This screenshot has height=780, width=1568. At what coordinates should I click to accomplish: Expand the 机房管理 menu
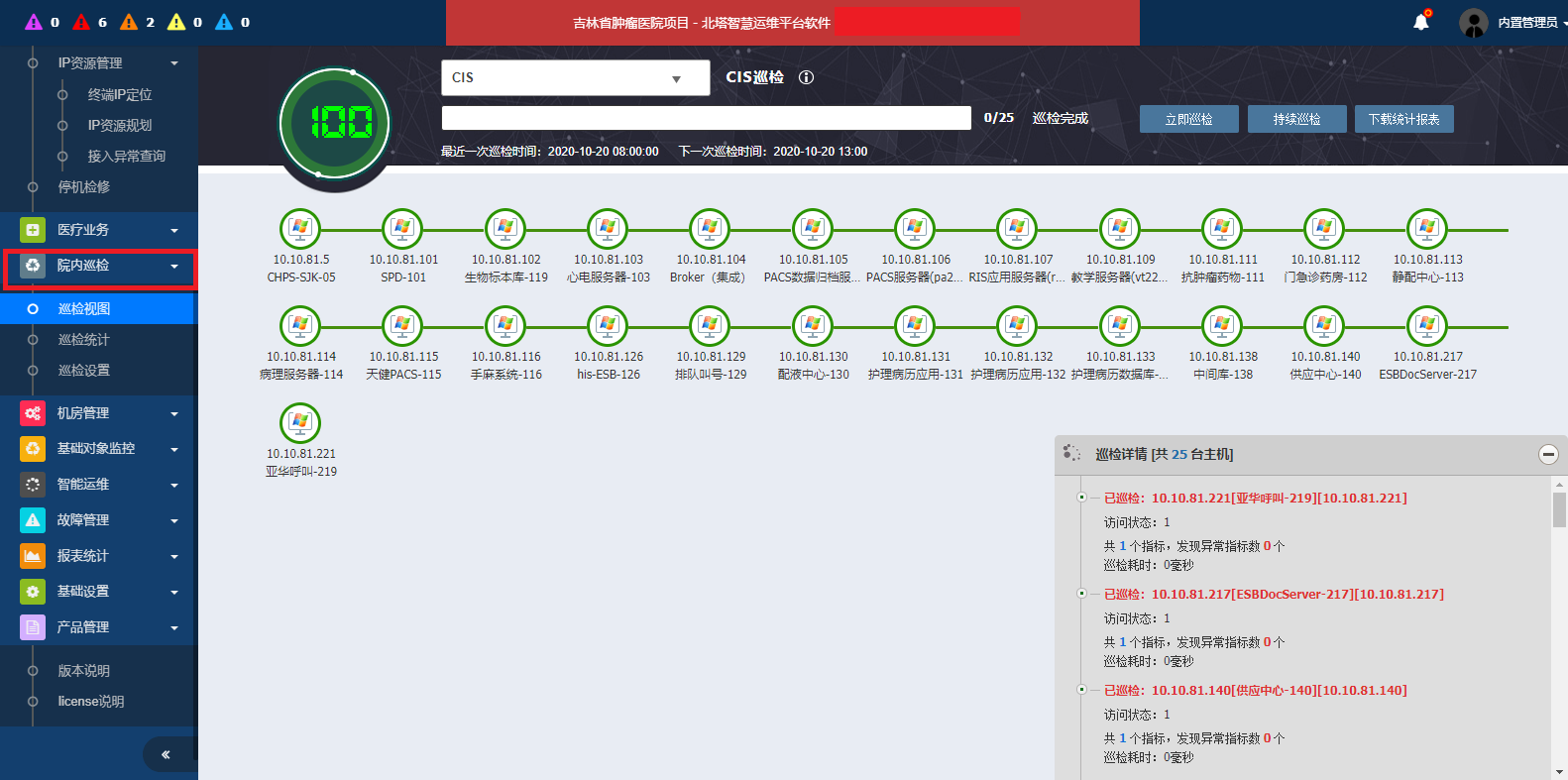pyautogui.click(x=99, y=413)
